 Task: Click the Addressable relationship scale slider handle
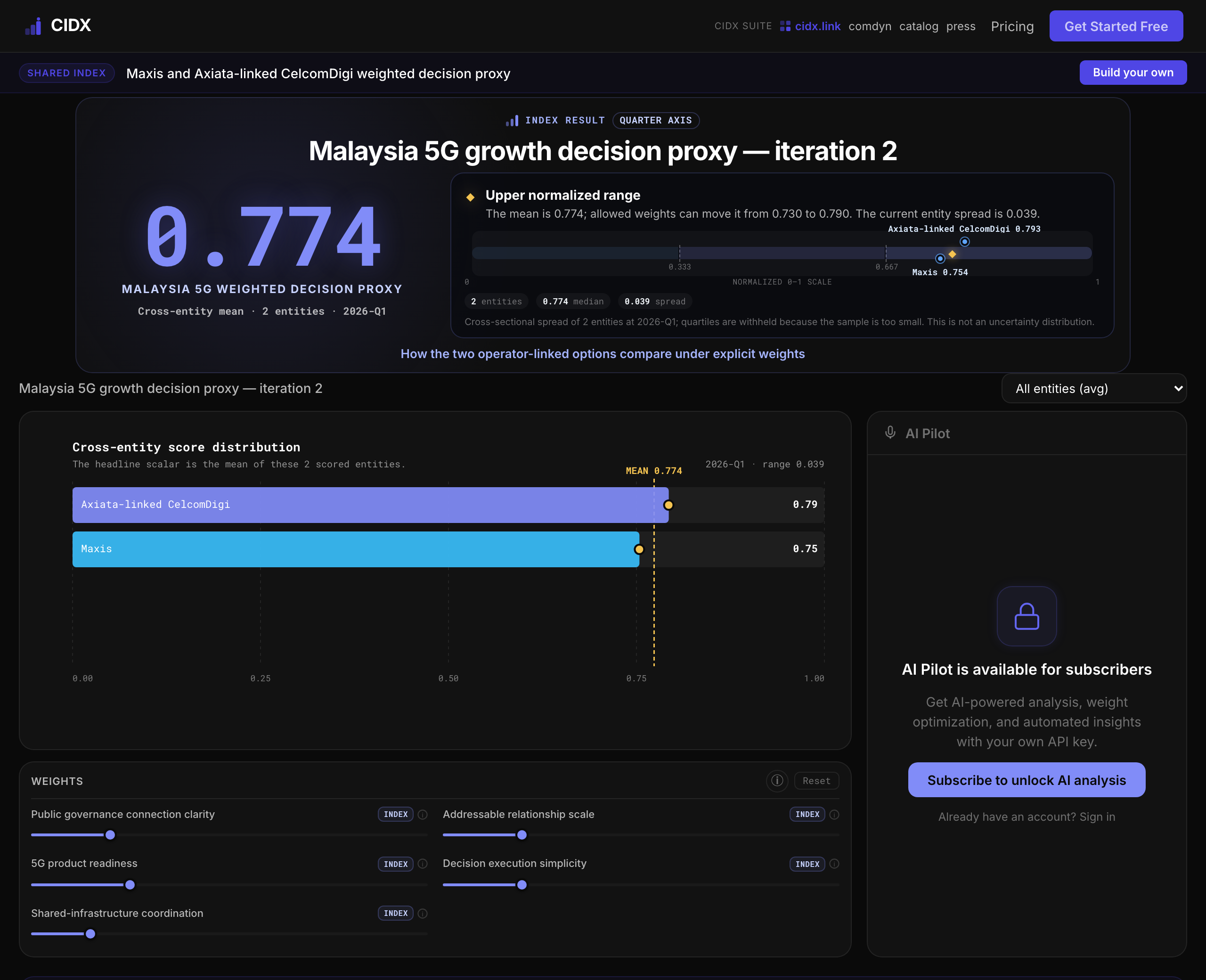coord(522,835)
